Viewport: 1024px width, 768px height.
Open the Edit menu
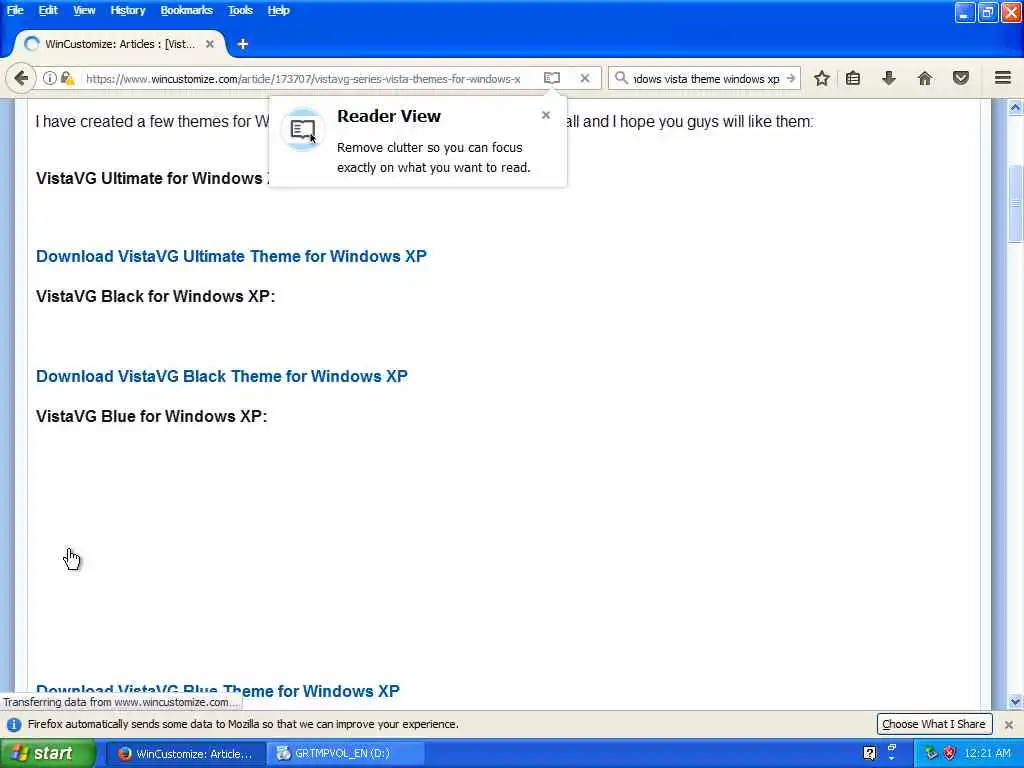tap(48, 10)
